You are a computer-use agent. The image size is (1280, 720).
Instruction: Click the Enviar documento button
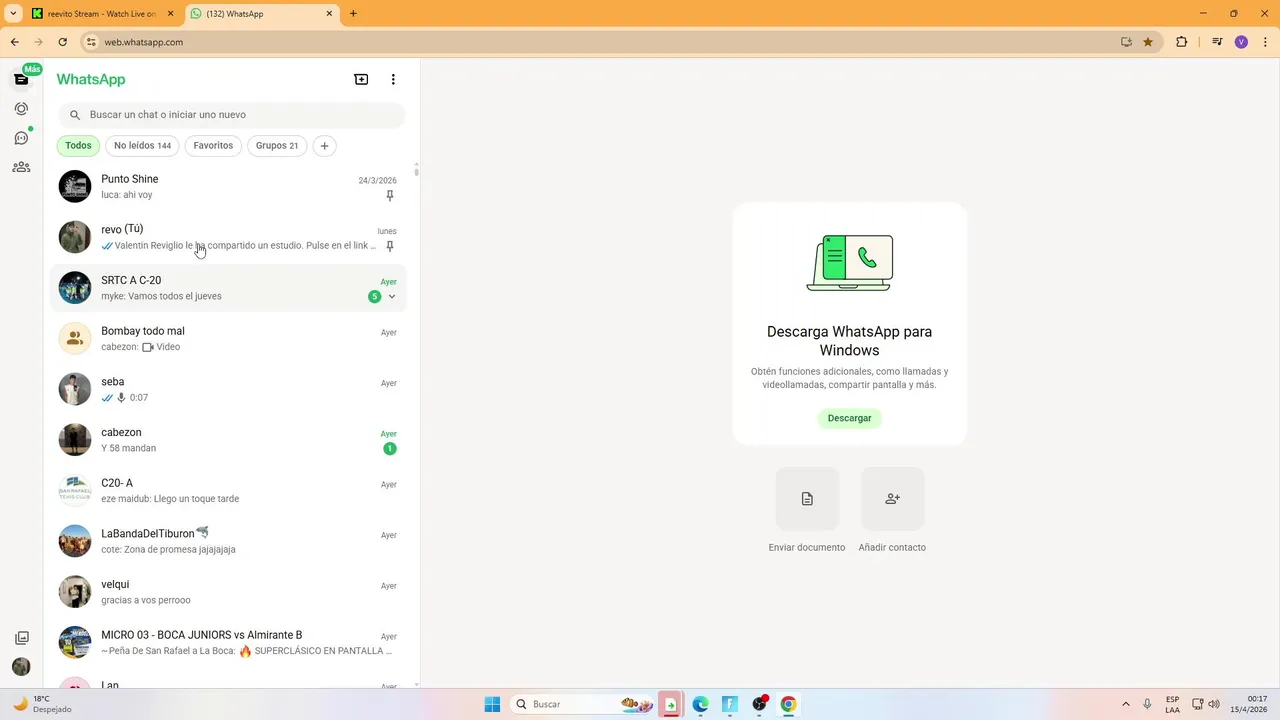click(x=807, y=499)
